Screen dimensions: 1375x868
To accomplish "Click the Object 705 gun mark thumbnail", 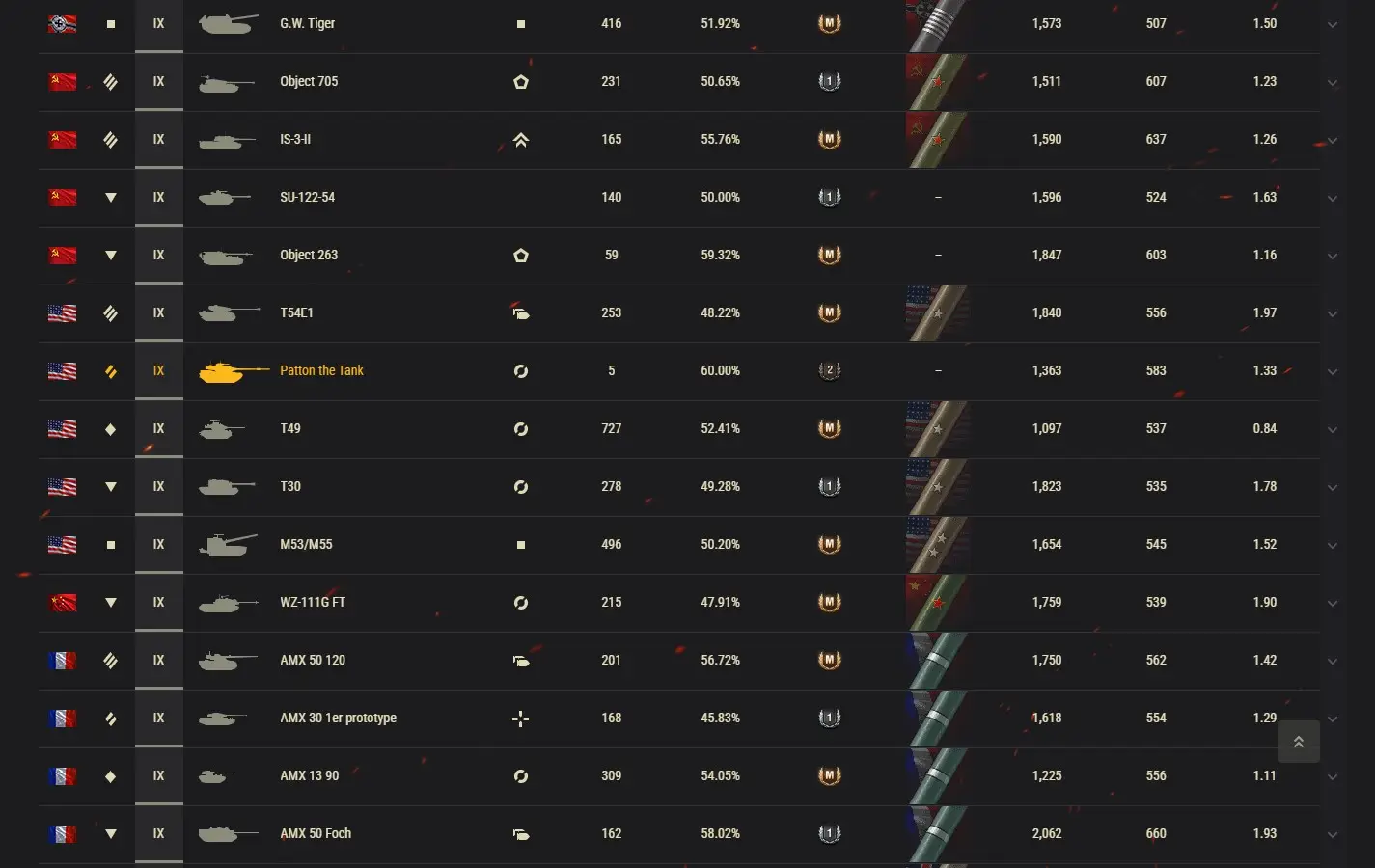I will [x=938, y=82].
